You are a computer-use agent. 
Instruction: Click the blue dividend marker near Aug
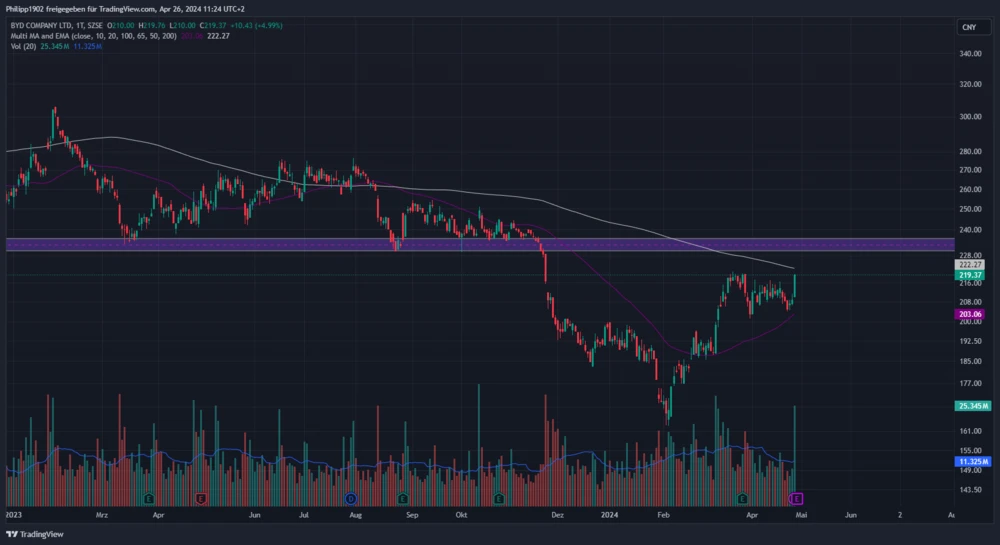(x=351, y=497)
